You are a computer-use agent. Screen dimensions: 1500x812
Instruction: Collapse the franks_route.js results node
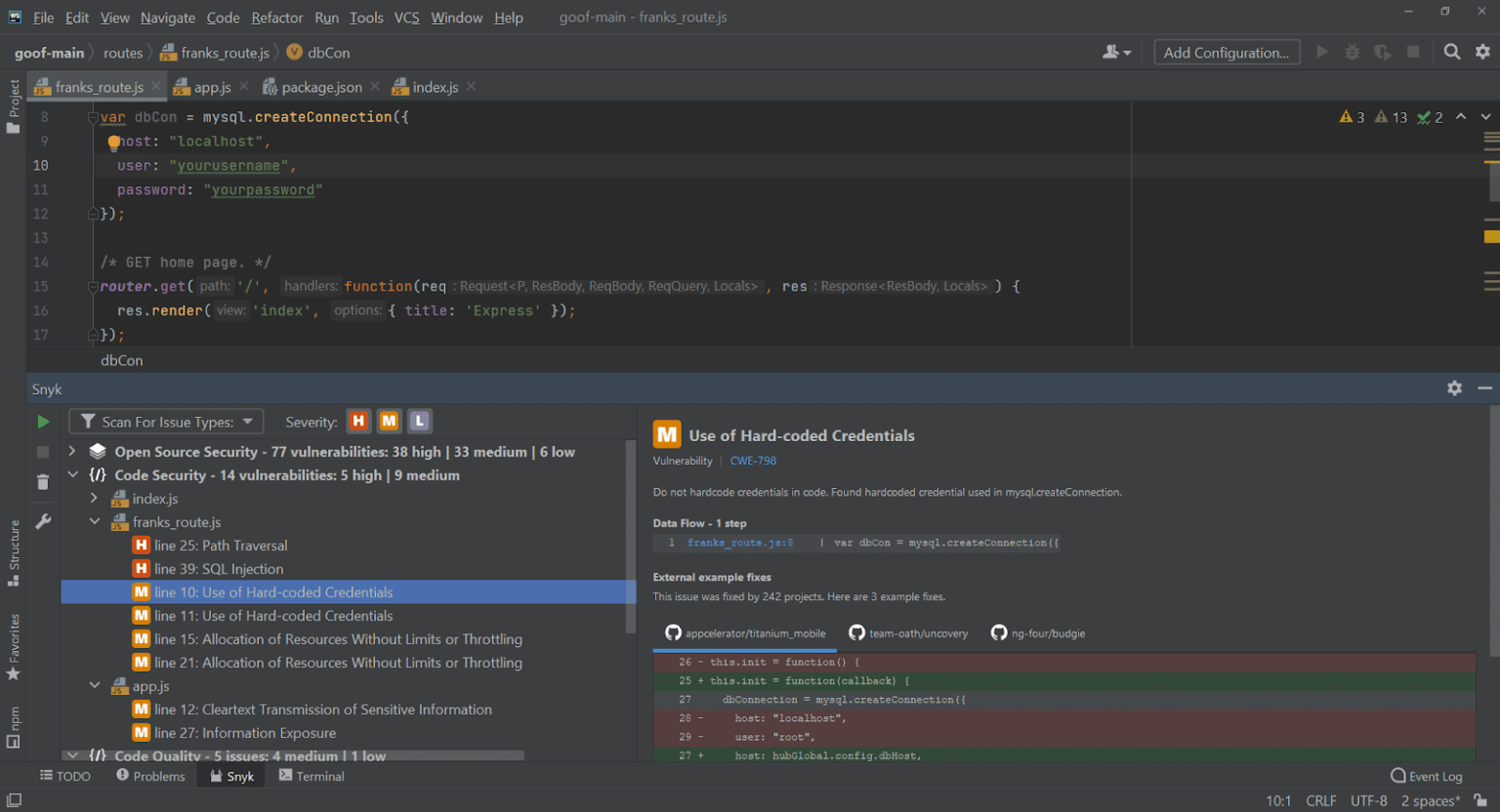[x=94, y=521]
